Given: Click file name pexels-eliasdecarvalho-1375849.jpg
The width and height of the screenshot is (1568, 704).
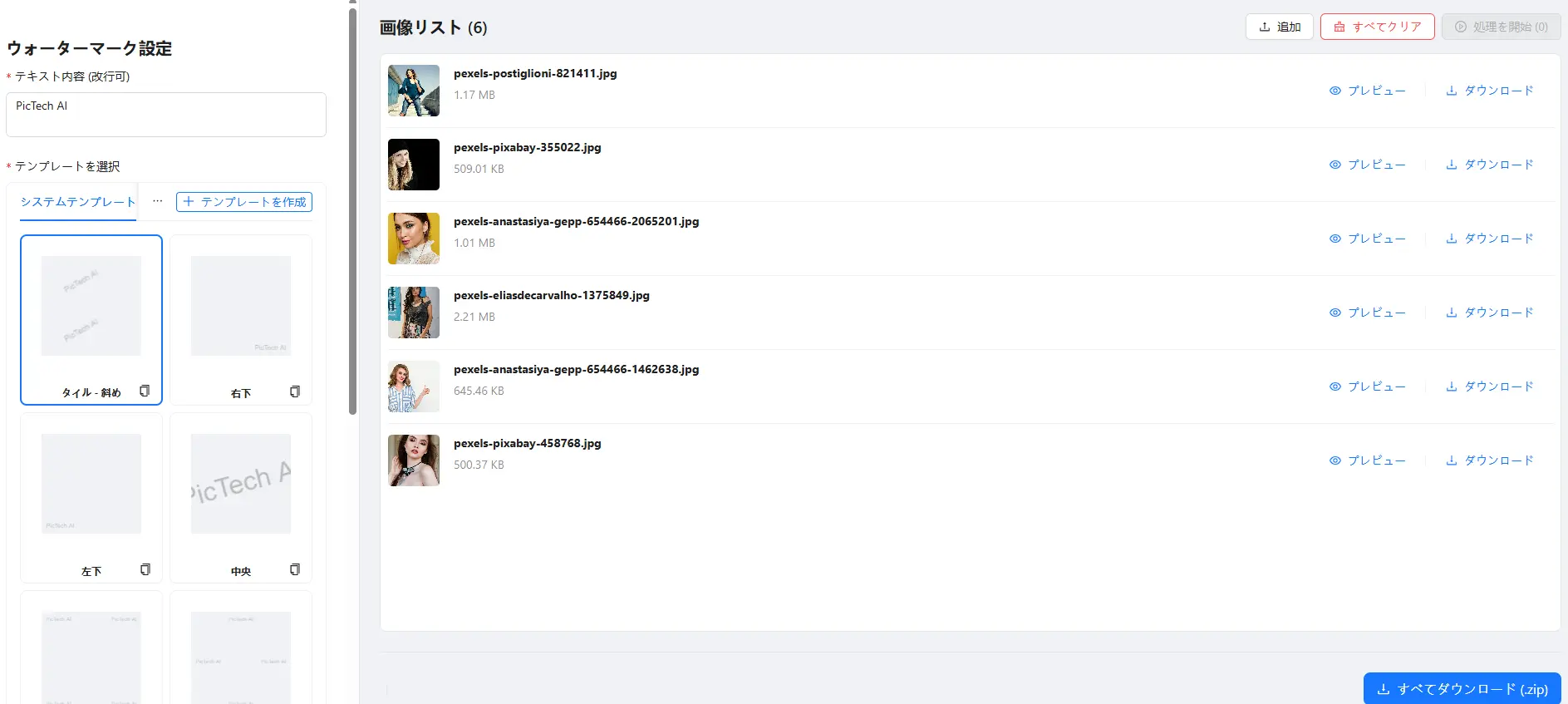Looking at the screenshot, I should (x=552, y=295).
